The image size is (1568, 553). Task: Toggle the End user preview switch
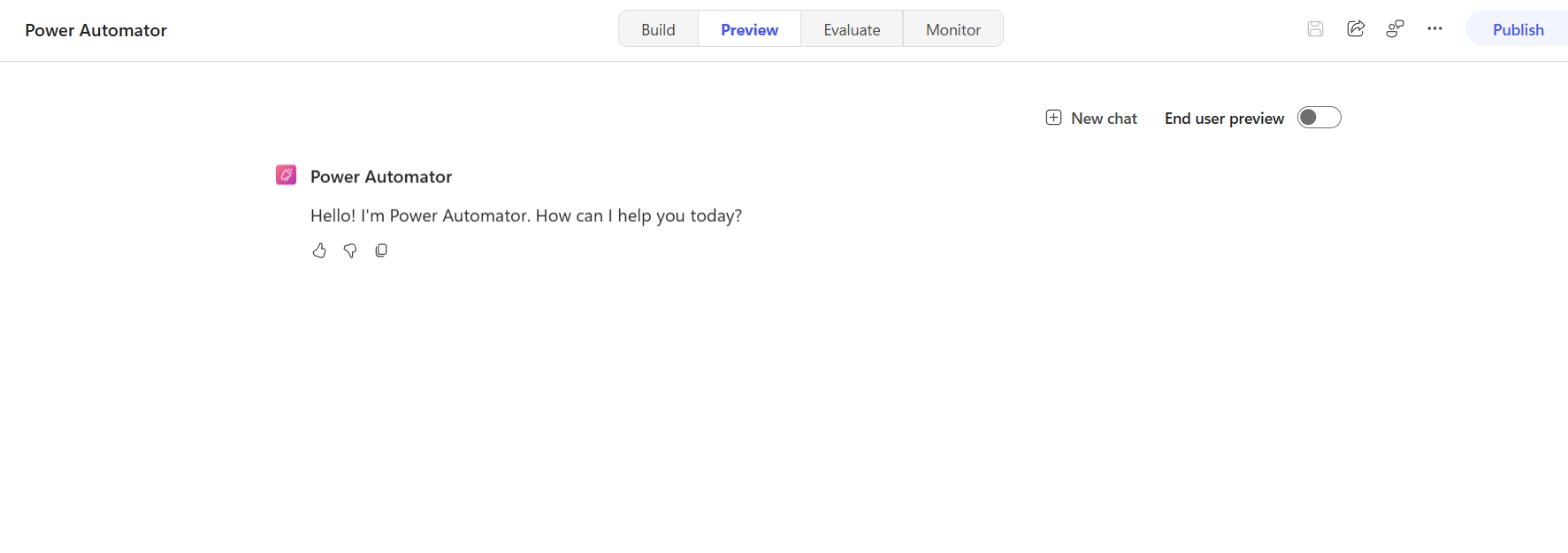point(1319,118)
